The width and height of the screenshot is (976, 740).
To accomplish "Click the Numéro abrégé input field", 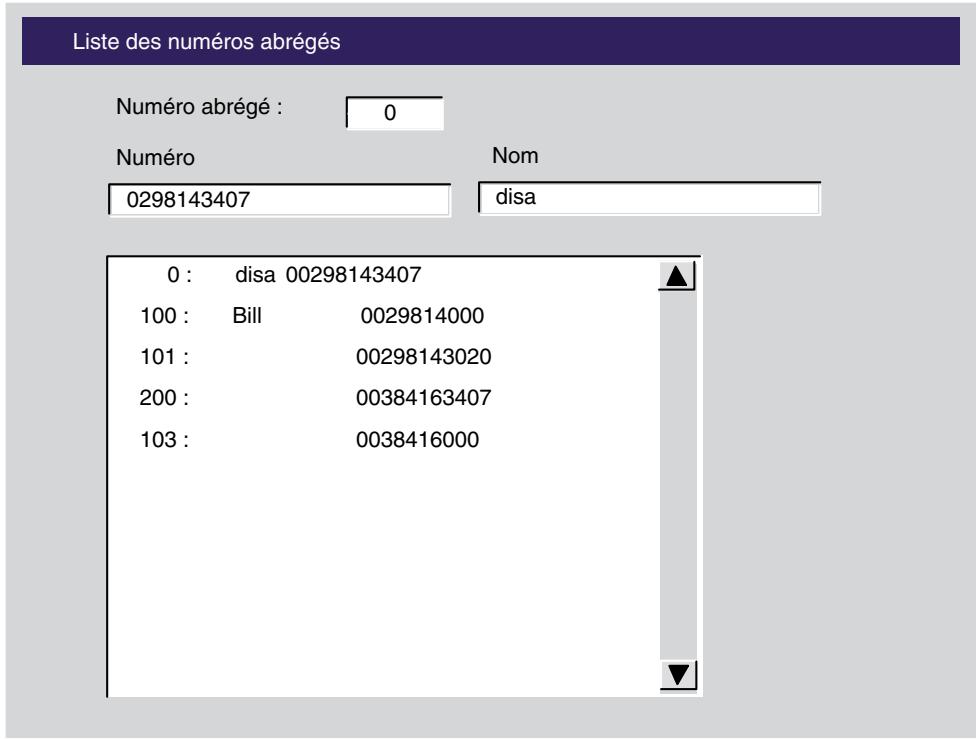I will click(x=395, y=113).
